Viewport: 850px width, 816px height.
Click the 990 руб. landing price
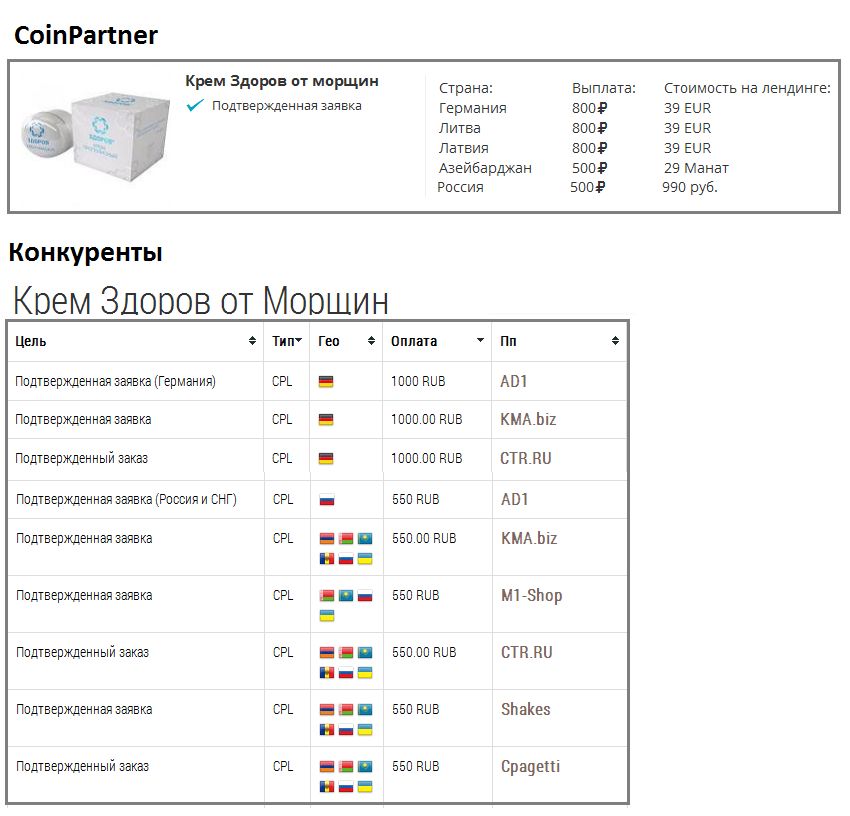(x=690, y=187)
